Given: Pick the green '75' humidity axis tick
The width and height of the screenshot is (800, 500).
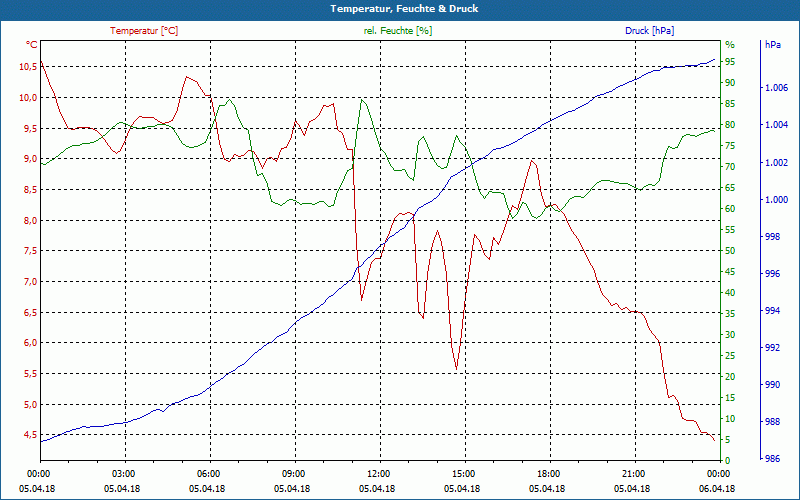Looking at the screenshot, I should click(x=730, y=146).
